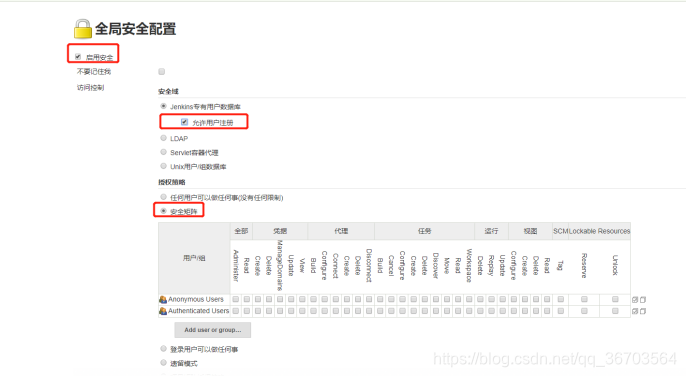Click the Administer column label
686x377 pixels.
coord(236,265)
